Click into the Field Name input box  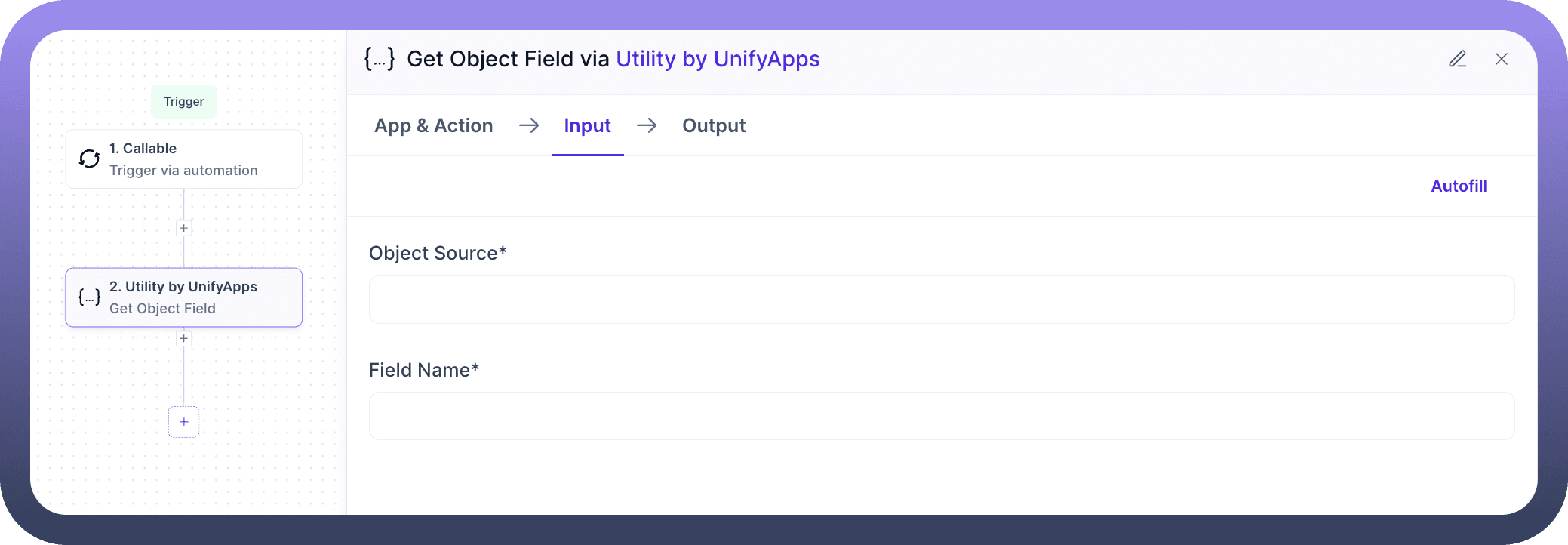941,416
